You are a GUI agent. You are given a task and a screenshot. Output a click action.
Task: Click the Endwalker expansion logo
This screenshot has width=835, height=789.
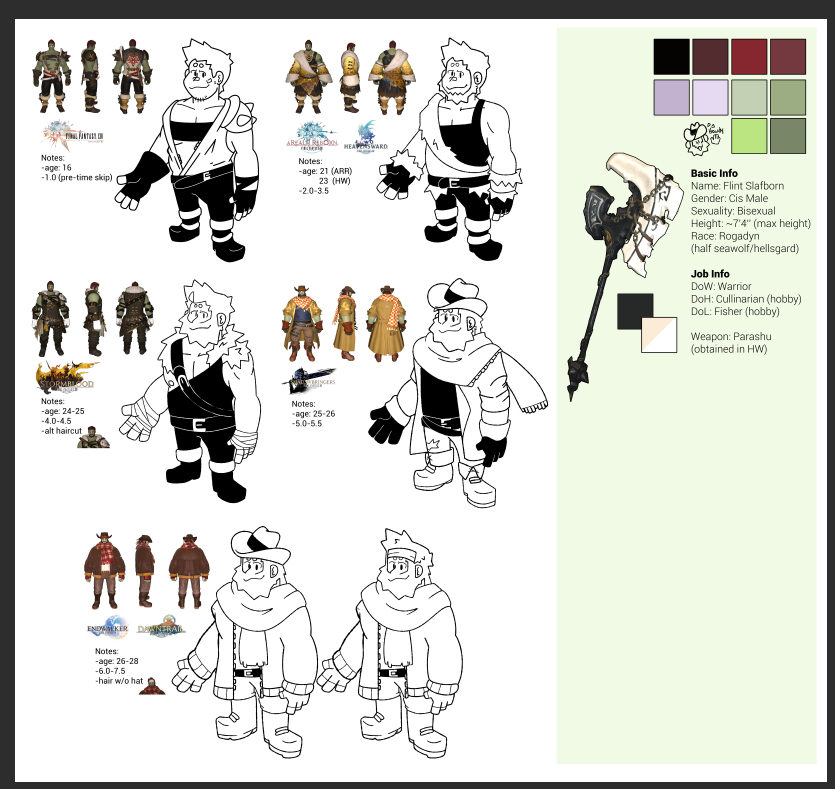[x=107, y=626]
